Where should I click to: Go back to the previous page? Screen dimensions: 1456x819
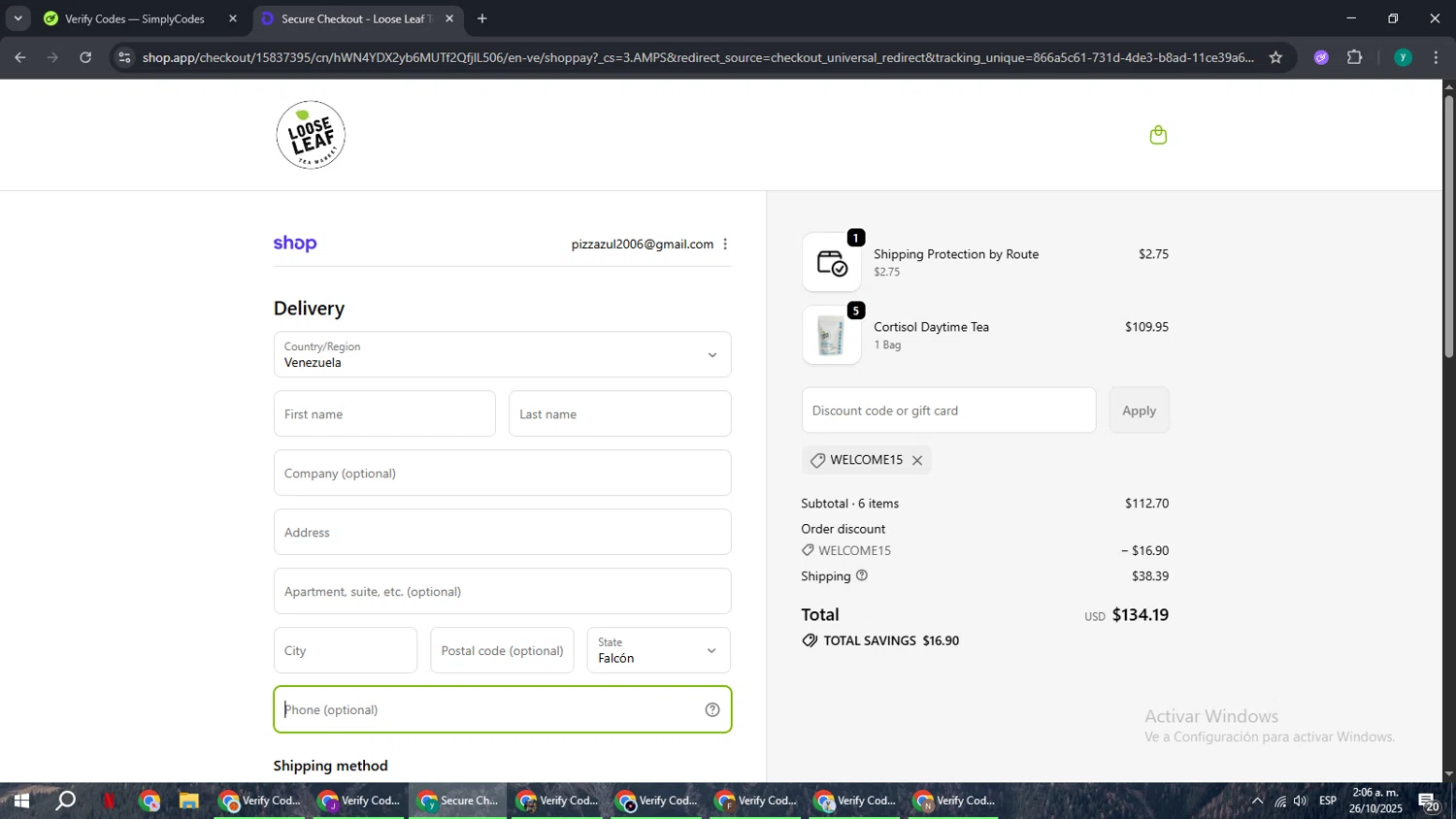(20, 57)
